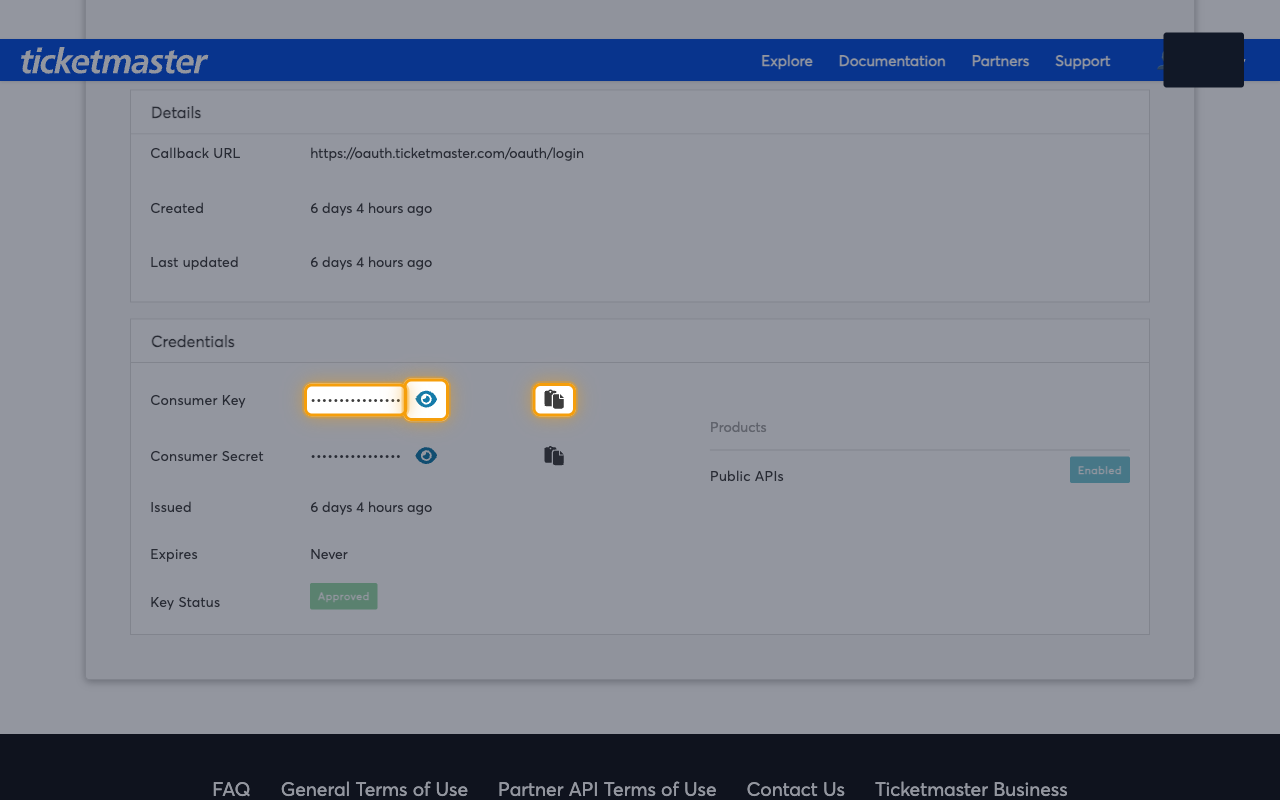Open General Terms of Use link
The width and height of the screenshot is (1280, 800).
click(x=374, y=789)
